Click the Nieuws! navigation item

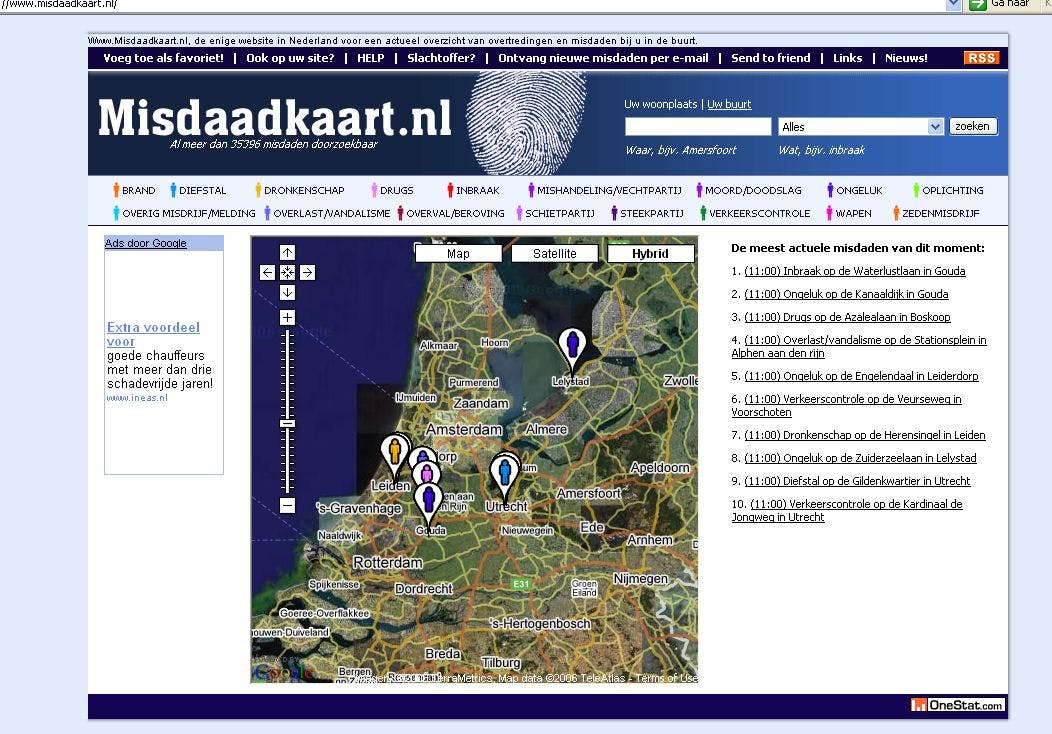click(906, 57)
